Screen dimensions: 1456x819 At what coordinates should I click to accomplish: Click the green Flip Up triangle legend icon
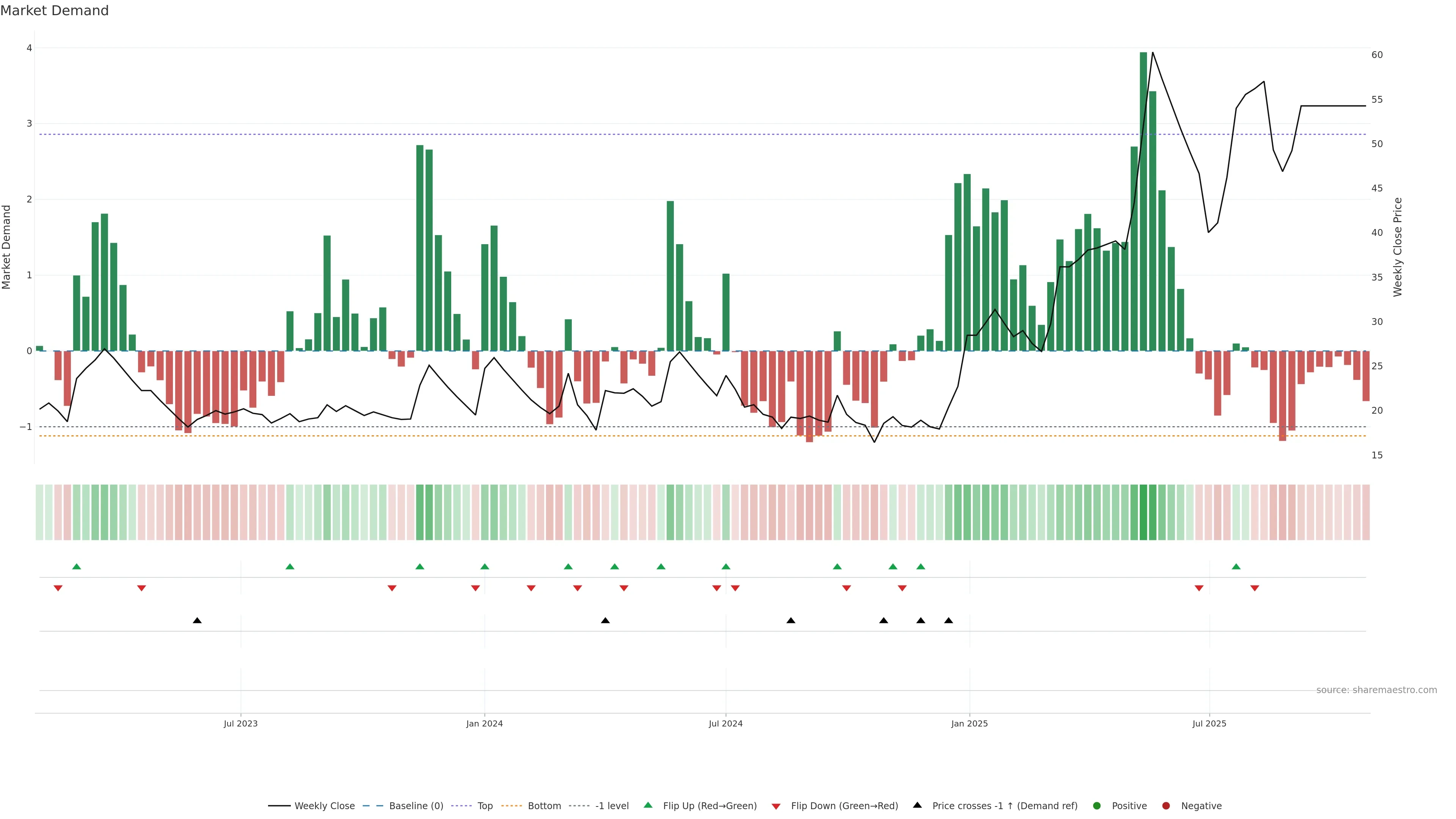(648, 805)
